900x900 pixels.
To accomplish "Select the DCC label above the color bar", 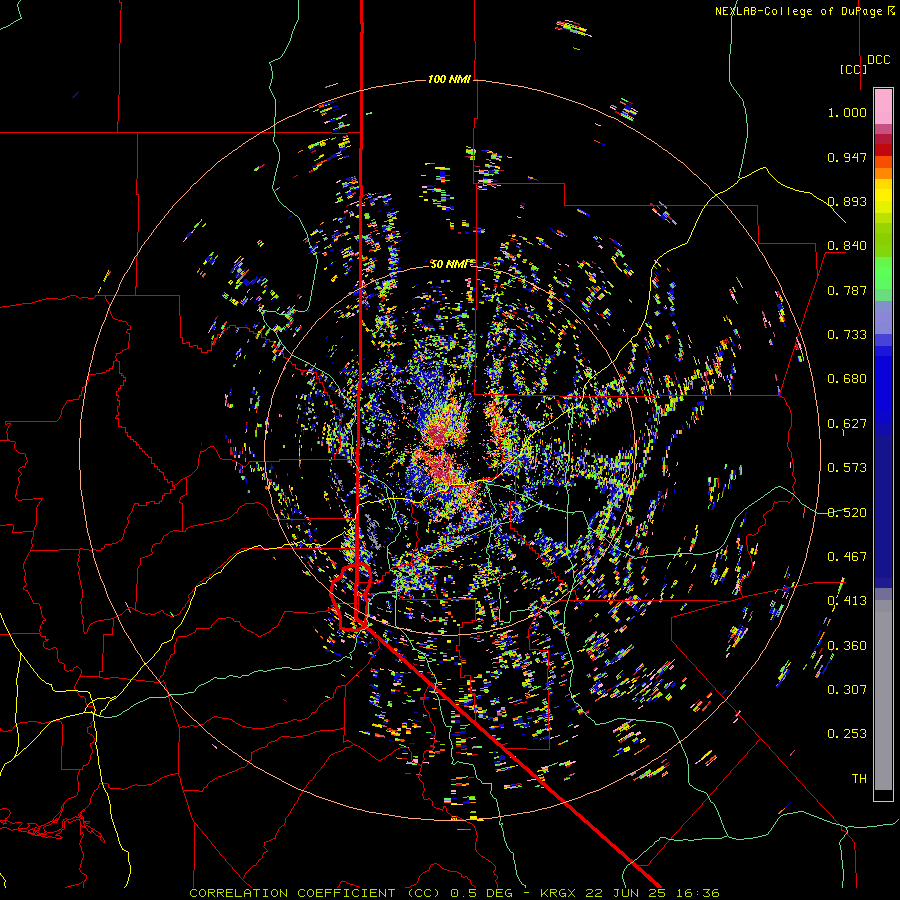I will click(879, 60).
